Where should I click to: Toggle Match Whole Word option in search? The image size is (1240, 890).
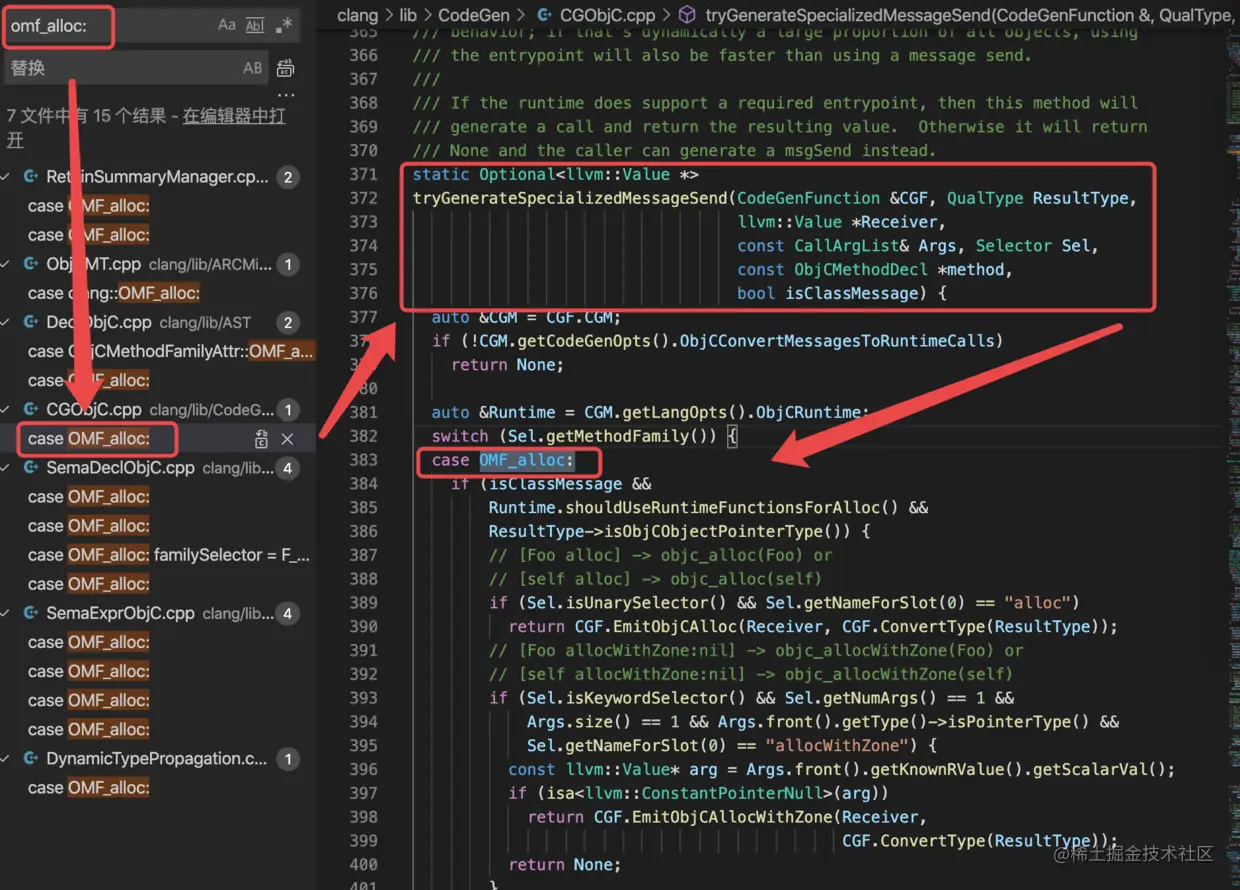tap(255, 25)
